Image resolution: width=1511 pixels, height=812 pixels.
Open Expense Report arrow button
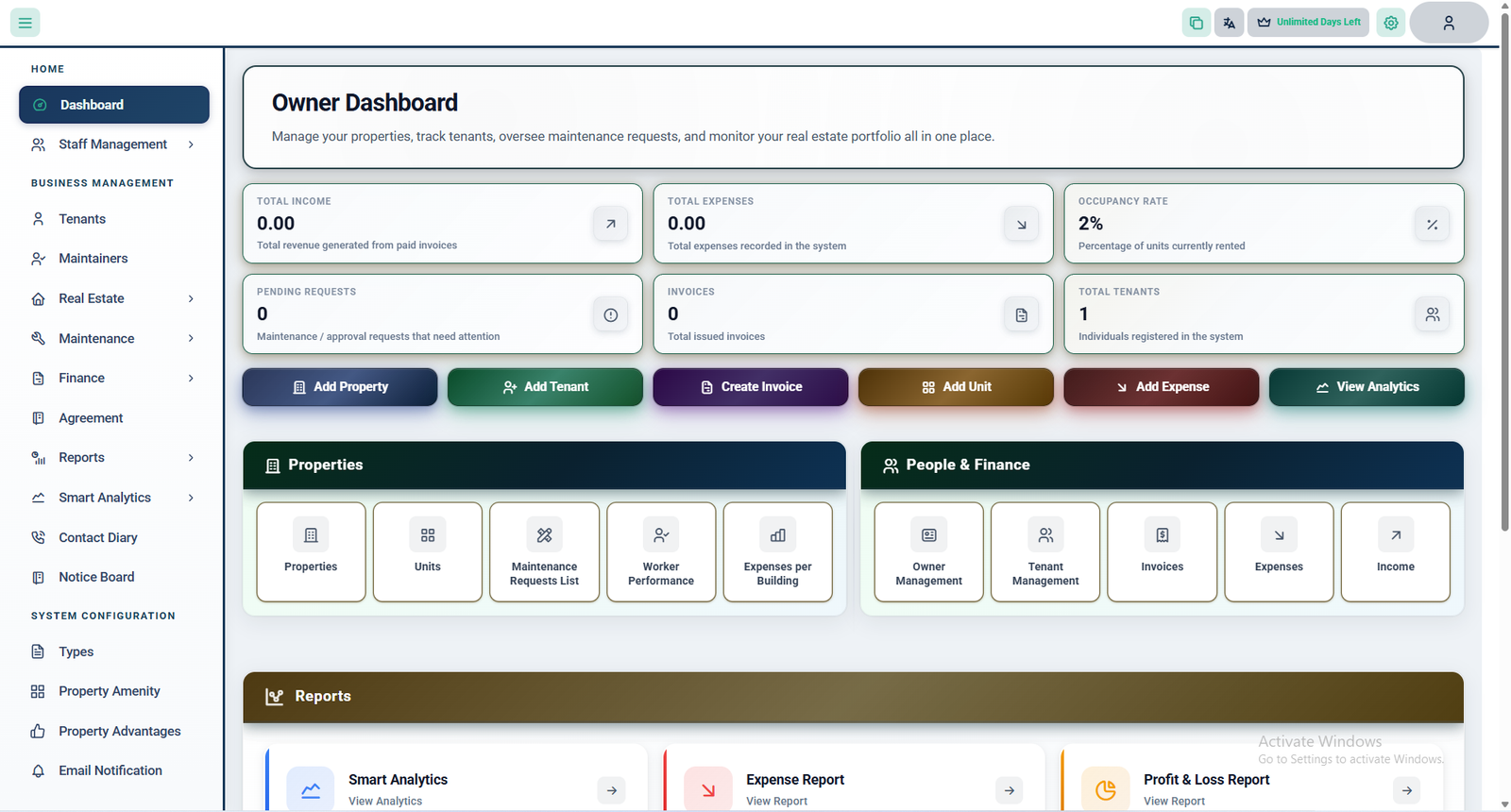click(1010, 790)
